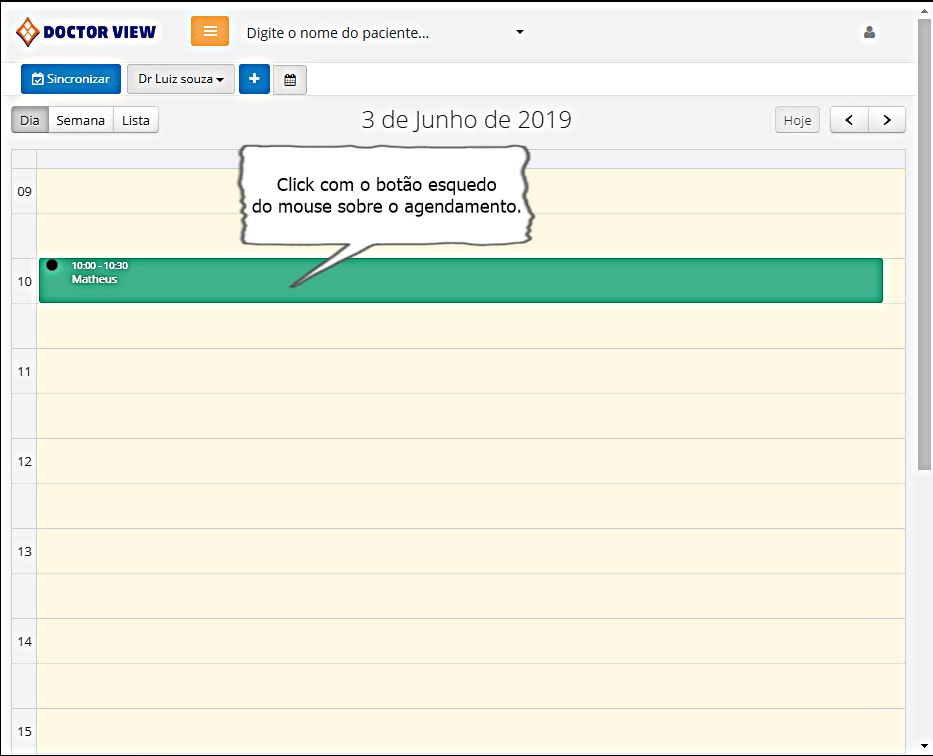Open the calendar date picker icon

tap(290, 80)
